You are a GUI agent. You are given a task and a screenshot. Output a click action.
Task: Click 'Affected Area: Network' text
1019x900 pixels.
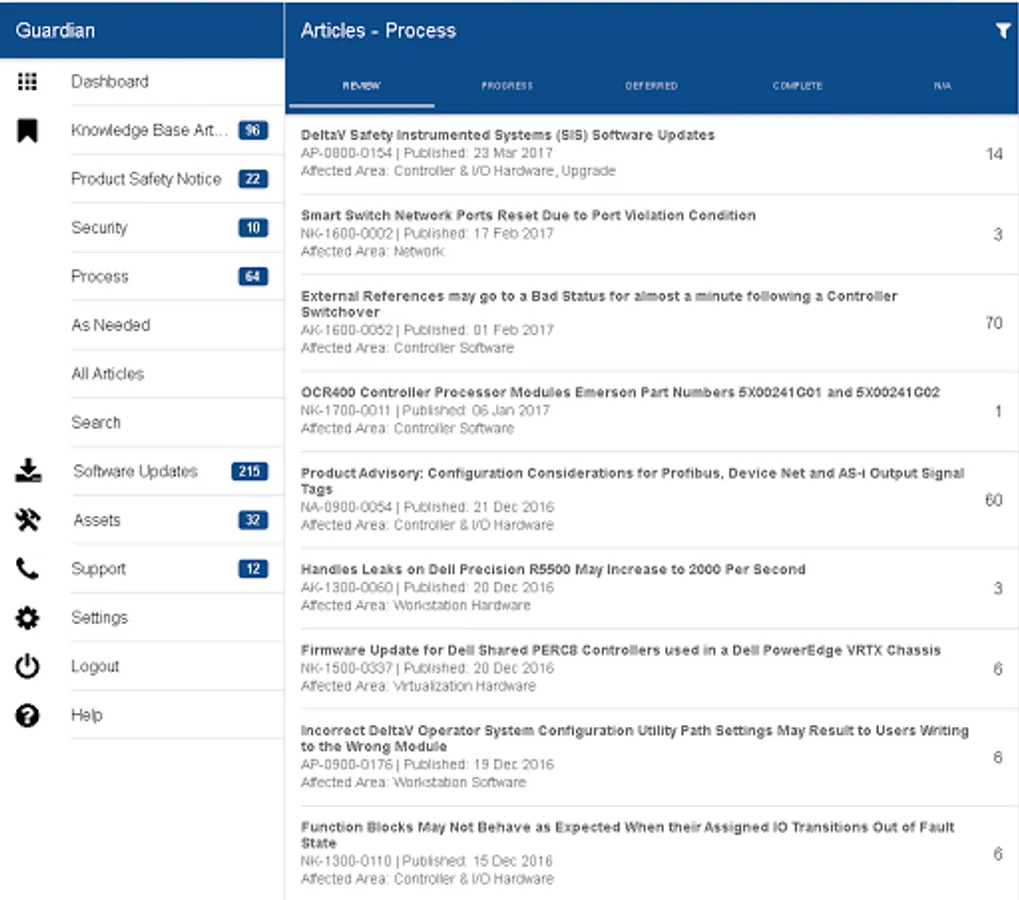coord(372,251)
